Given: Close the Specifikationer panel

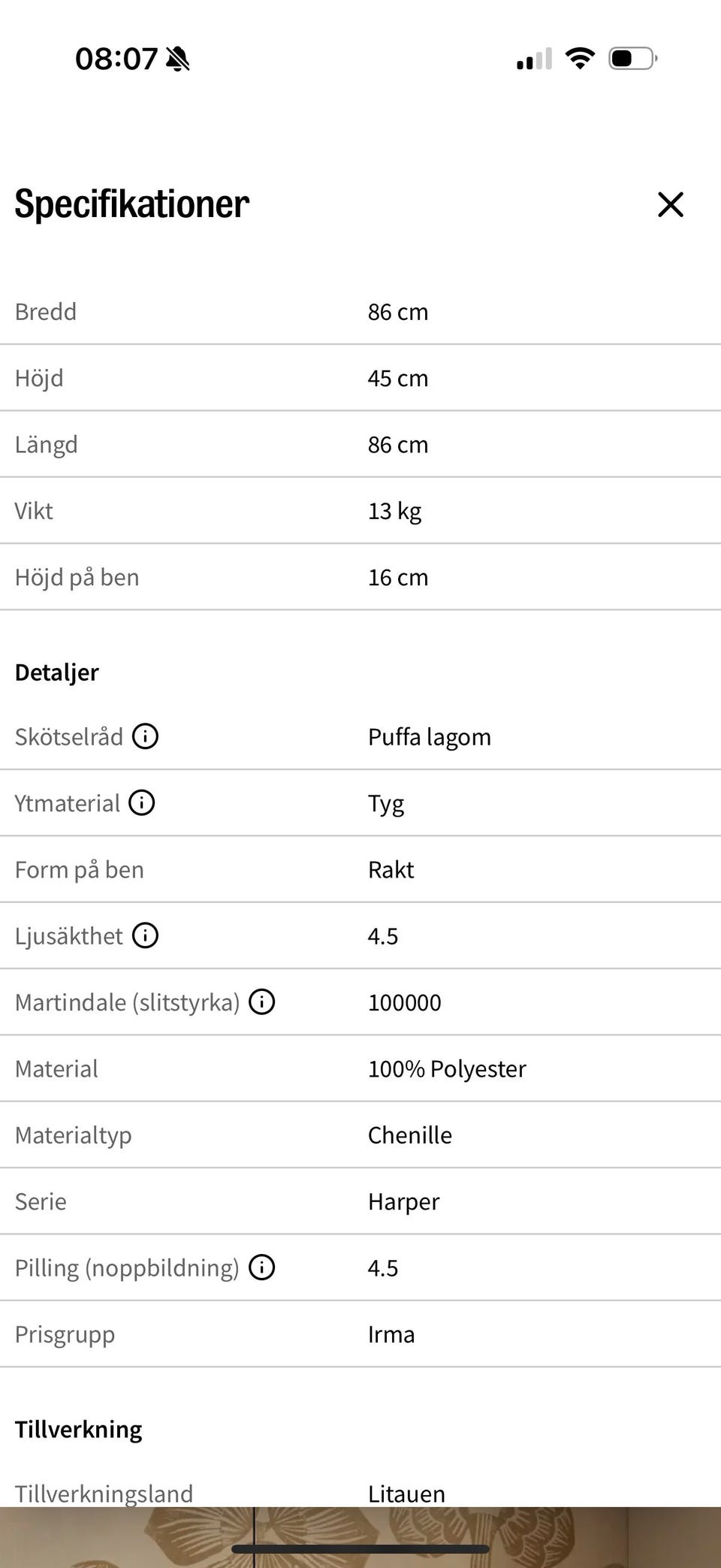Looking at the screenshot, I should [670, 204].
